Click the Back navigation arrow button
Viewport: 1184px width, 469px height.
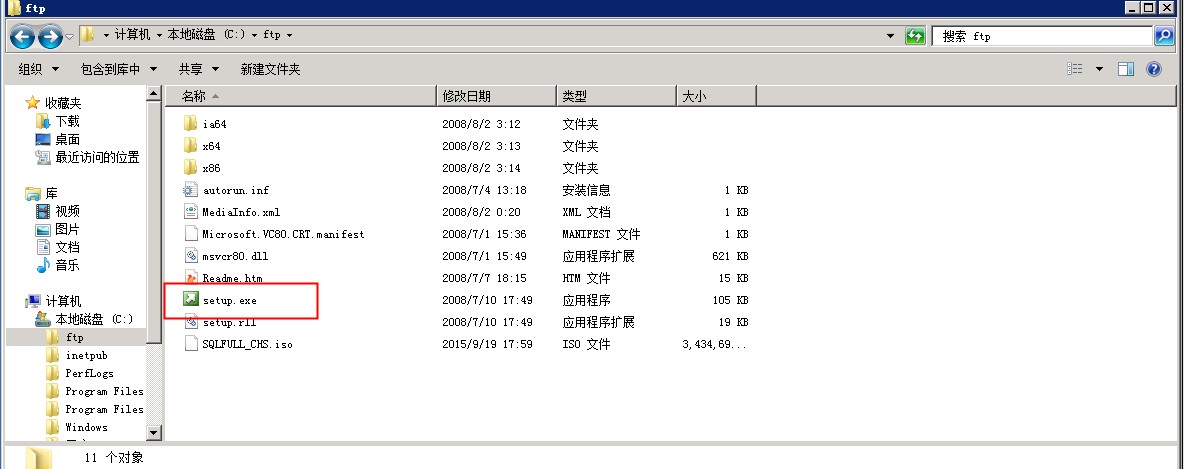[x=24, y=36]
